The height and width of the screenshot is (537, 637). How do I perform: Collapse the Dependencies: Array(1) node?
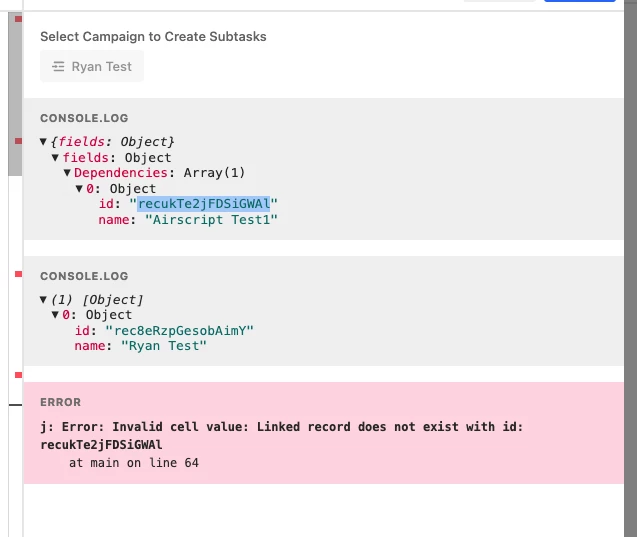click(x=67, y=173)
